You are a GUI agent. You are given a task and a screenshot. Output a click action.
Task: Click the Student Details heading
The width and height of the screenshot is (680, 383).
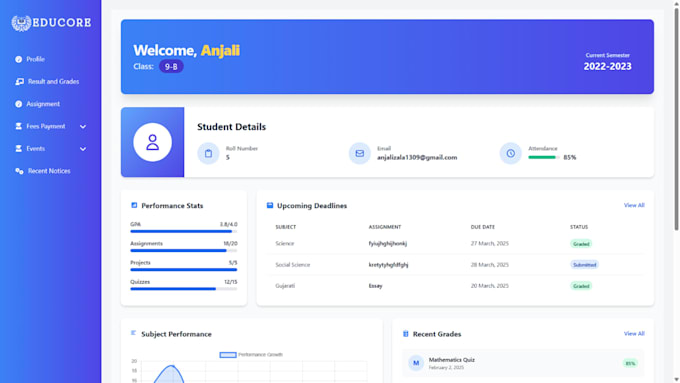coord(232,127)
